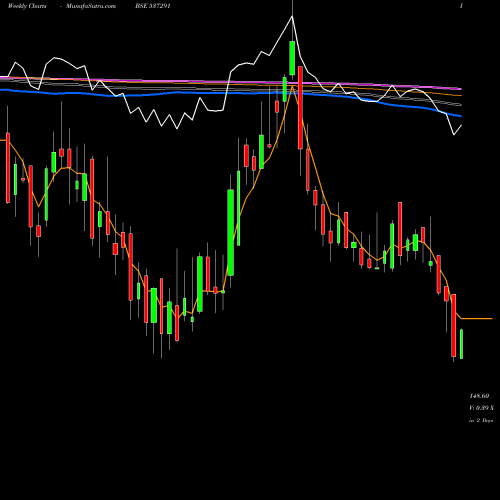The height and width of the screenshot is (500, 500).
Task: Click the 'in 2 Days' text
Action: (x=481, y=421)
